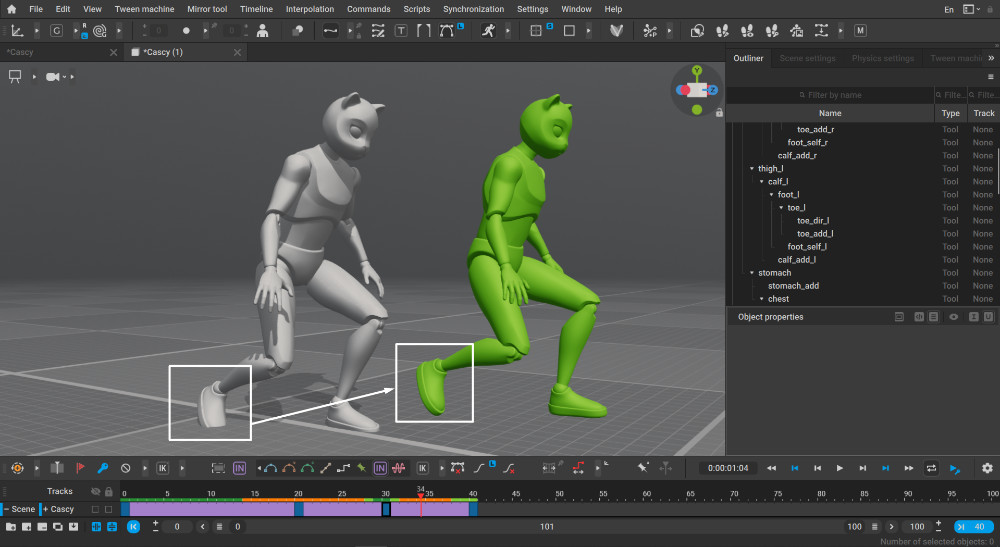Open the Synchronization menu
Viewport: 1000px width, 547px height.
pos(474,9)
